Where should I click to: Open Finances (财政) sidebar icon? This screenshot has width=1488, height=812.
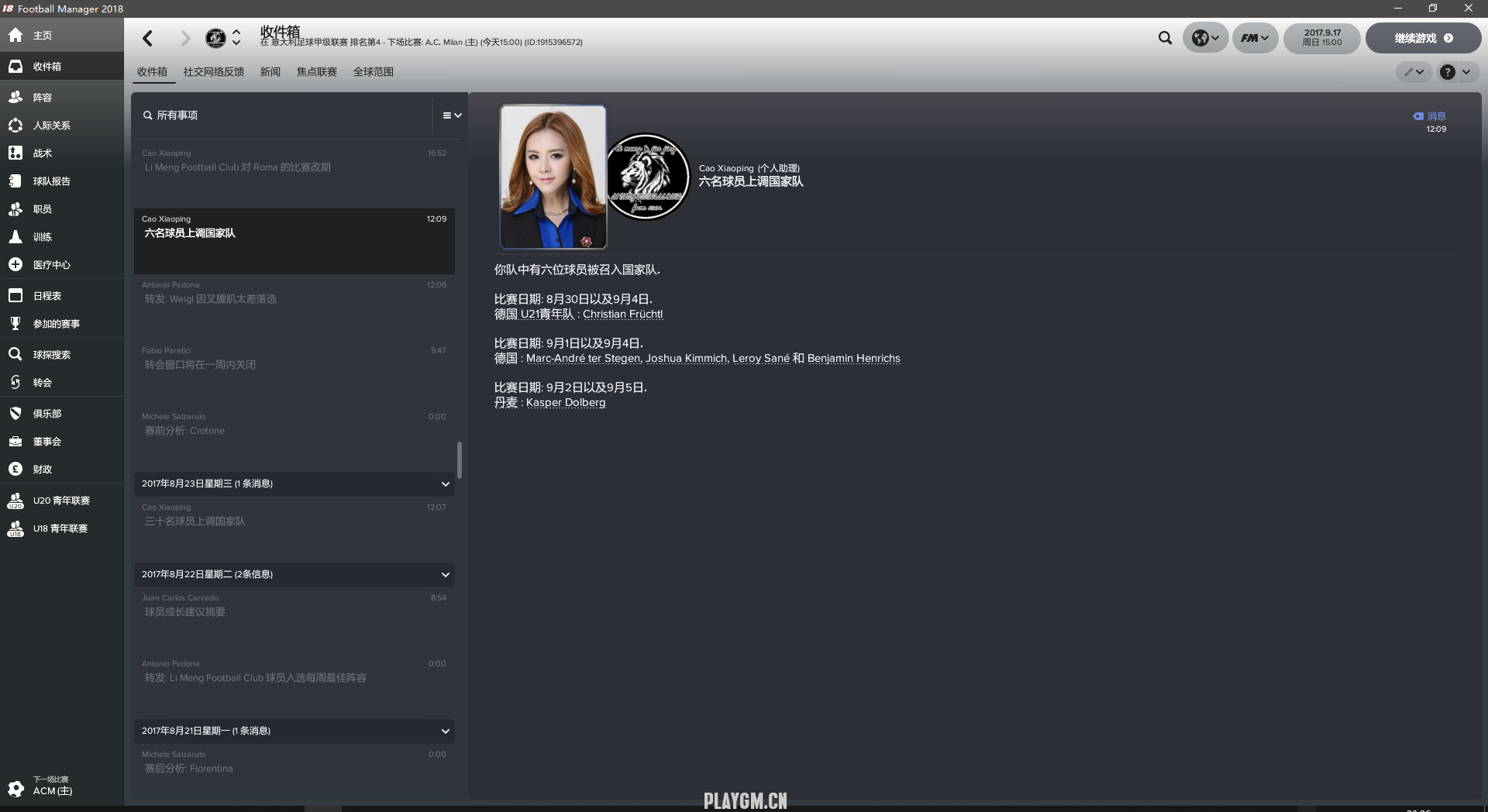pyautogui.click(x=15, y=470)
